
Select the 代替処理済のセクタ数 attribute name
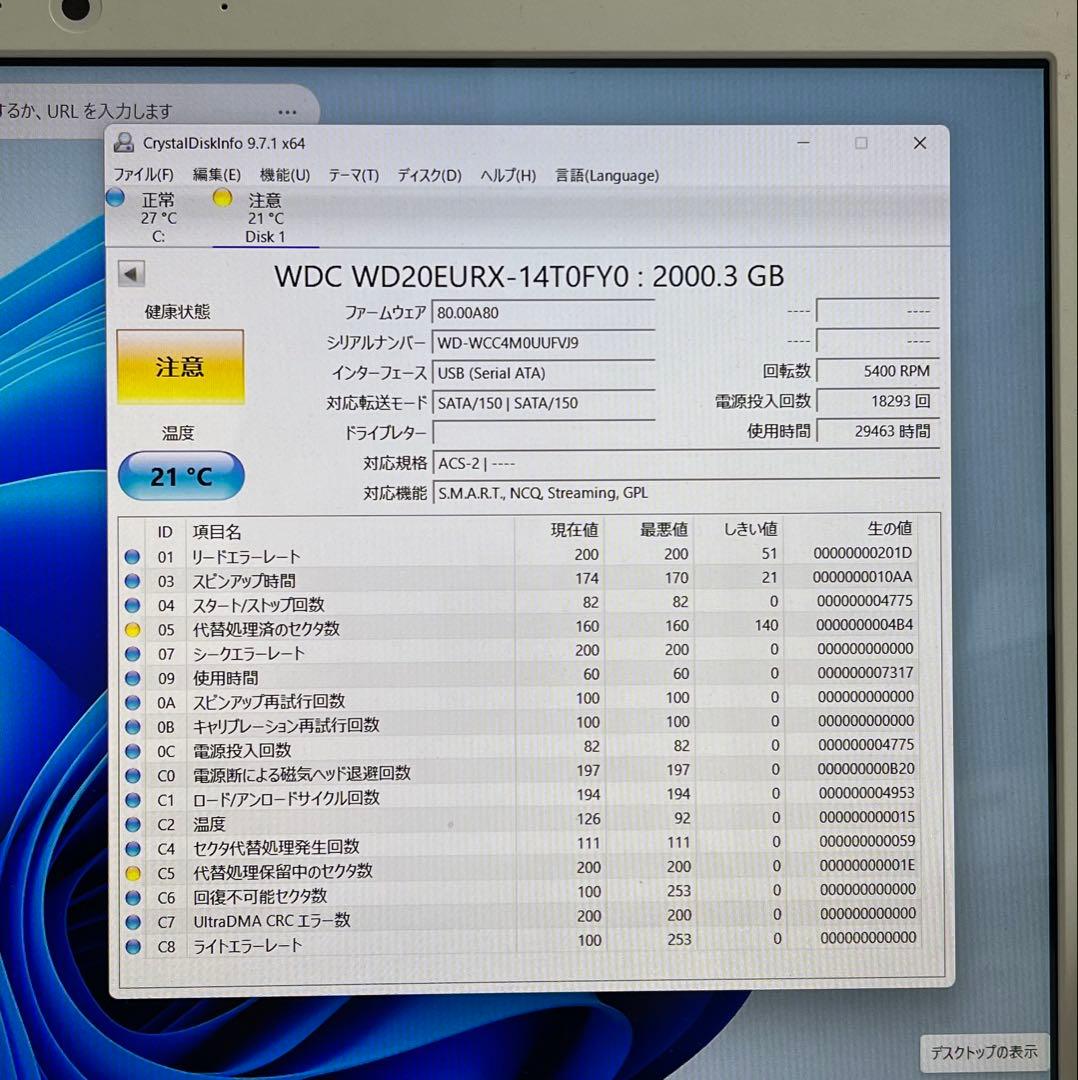pyautogui.click(x=266, y=629)
